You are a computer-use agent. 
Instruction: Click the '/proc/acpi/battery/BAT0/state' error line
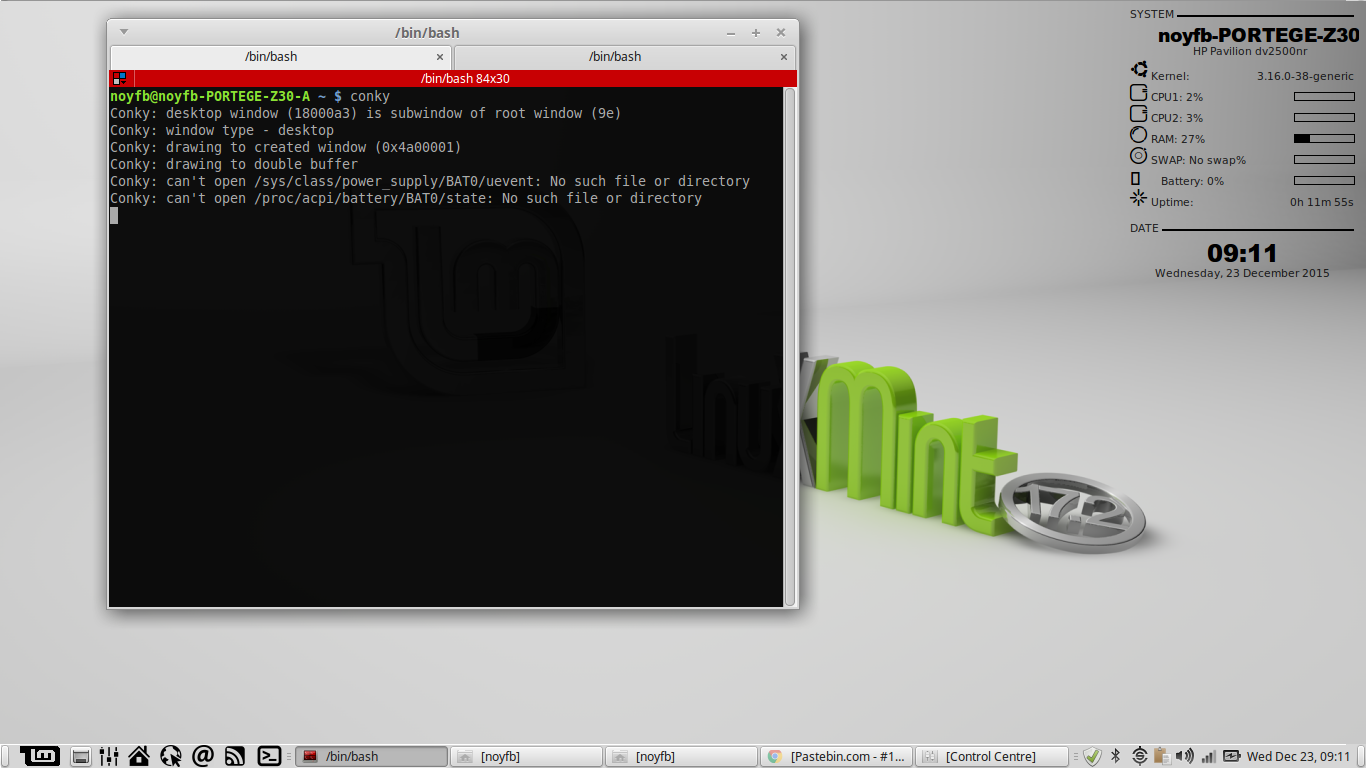[406, 198]
